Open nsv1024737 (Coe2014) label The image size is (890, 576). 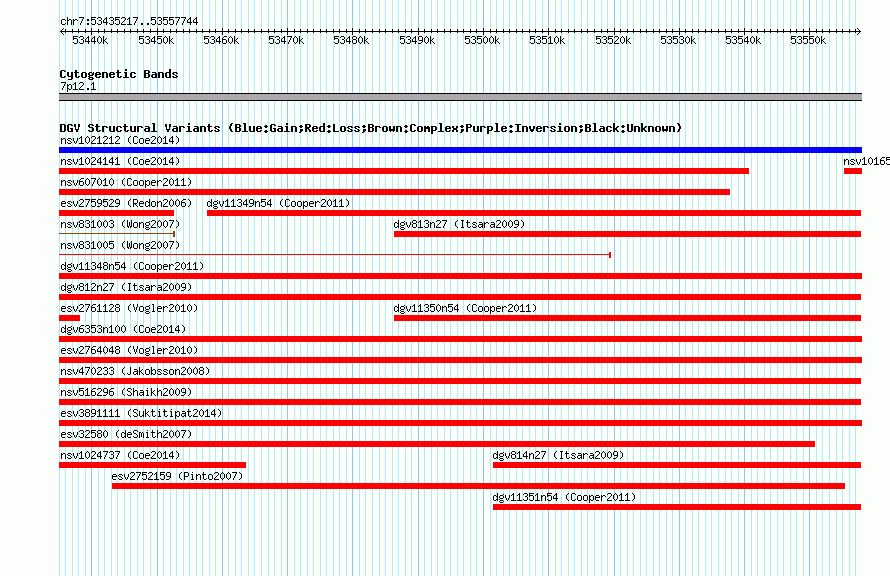(x=120, y=455)
